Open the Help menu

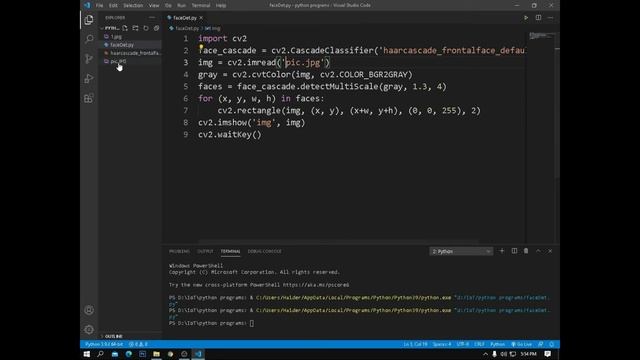point(221,5)
